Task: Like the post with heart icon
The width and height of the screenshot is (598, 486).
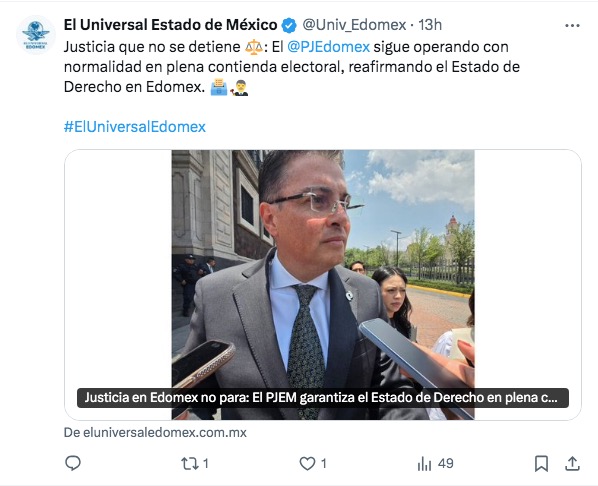Action: click(x=307, y=463)
